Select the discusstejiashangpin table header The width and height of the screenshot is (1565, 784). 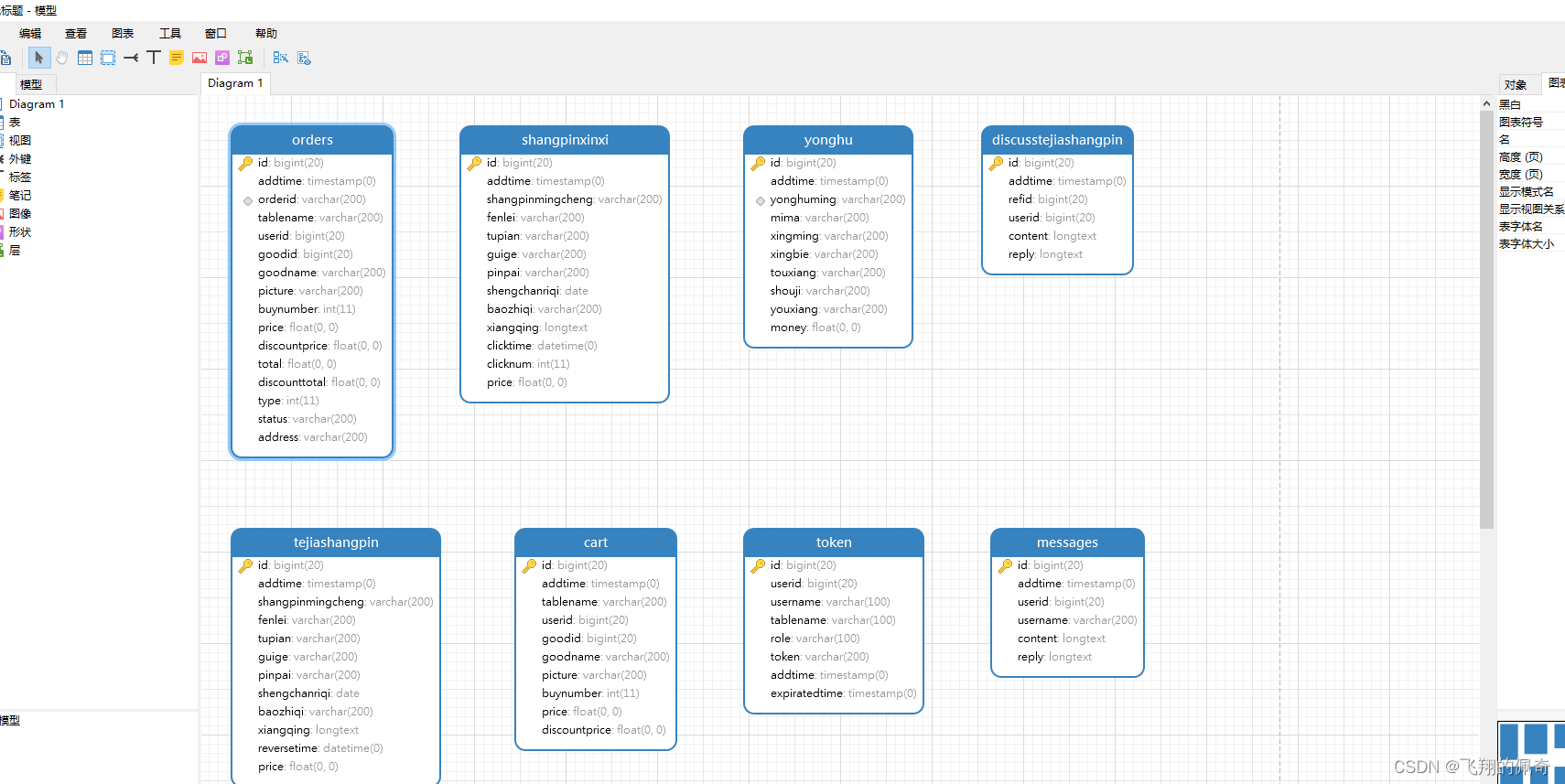pos(1057,140)
